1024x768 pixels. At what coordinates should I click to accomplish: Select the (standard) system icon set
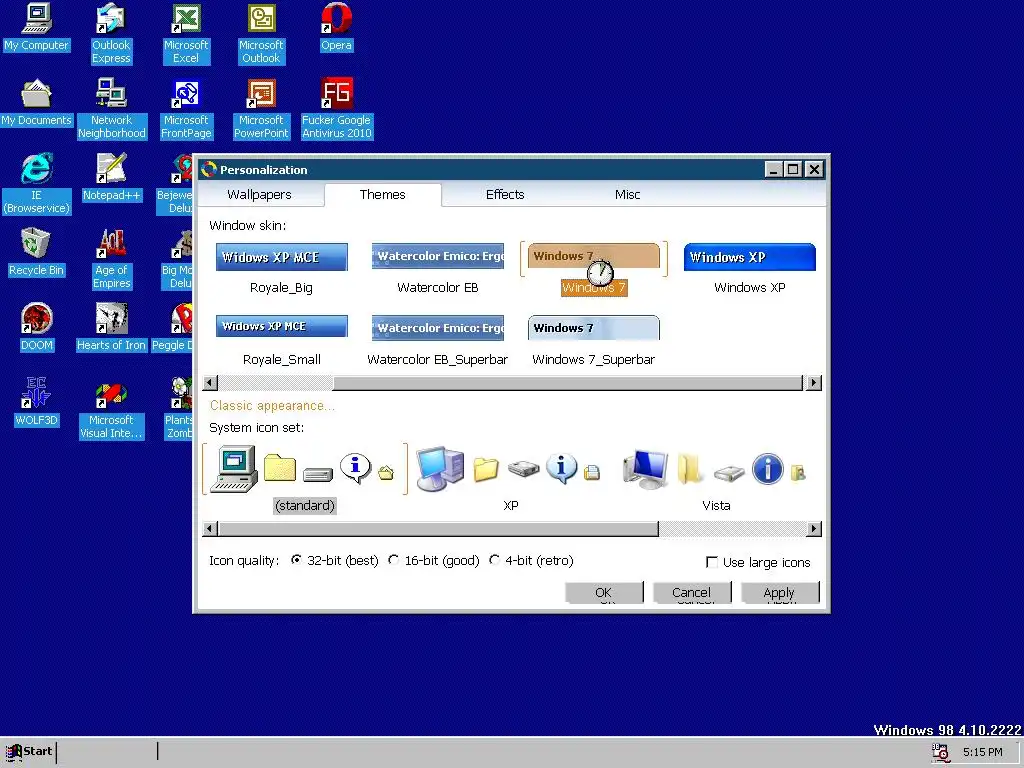click(x=305, y=479)
